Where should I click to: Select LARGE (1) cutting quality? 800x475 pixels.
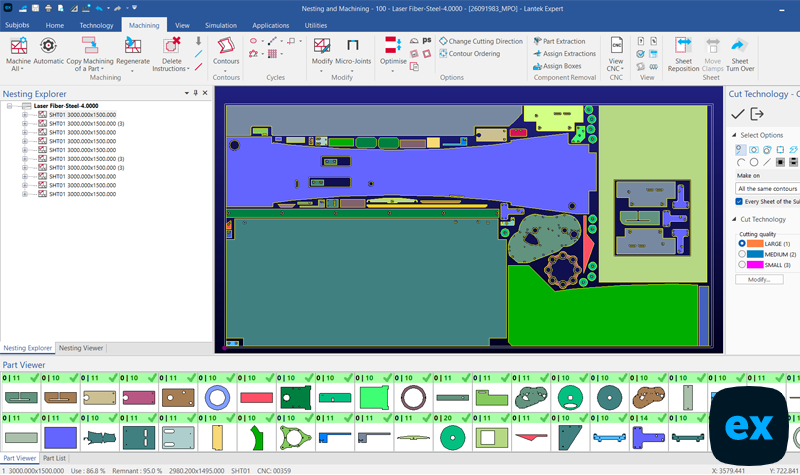click(x=742, y=244)
